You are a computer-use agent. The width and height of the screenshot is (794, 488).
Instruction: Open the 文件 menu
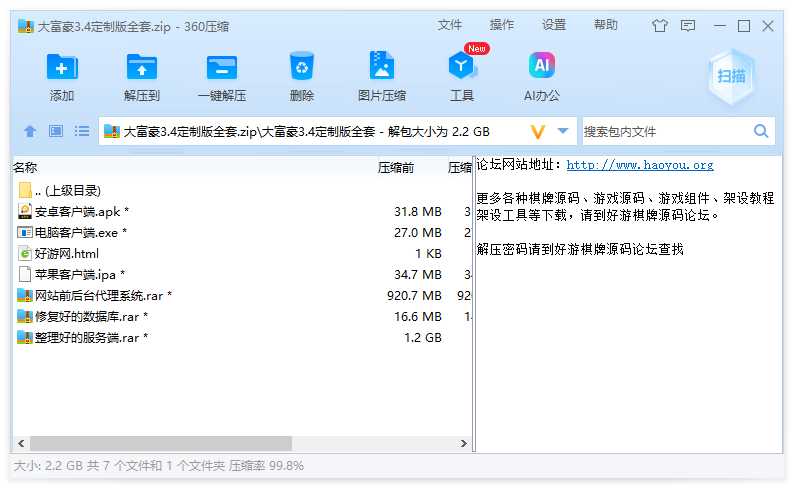pyautogui.click(x=450, y=25)
